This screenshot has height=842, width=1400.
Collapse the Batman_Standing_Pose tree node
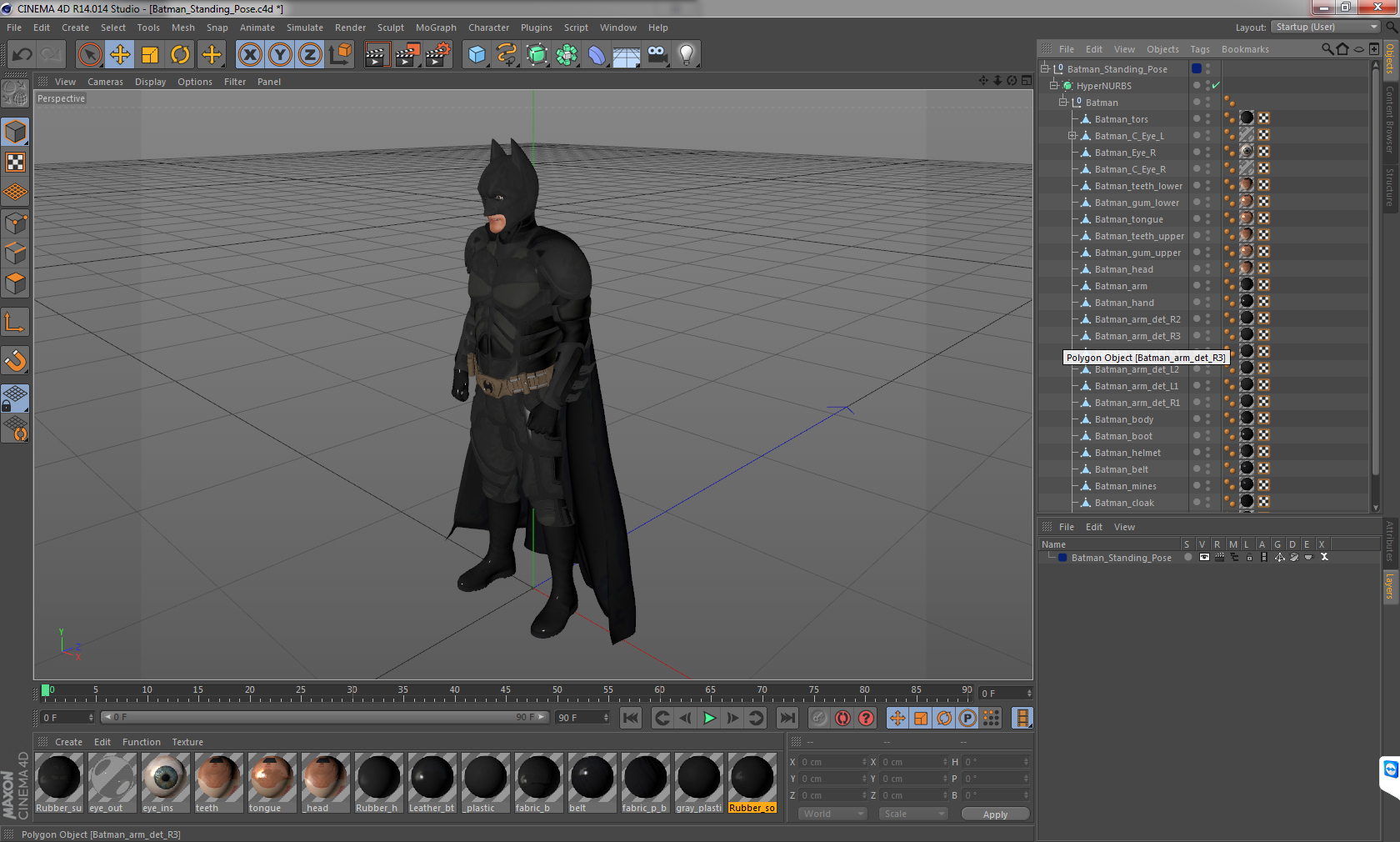click(1045, 68)
